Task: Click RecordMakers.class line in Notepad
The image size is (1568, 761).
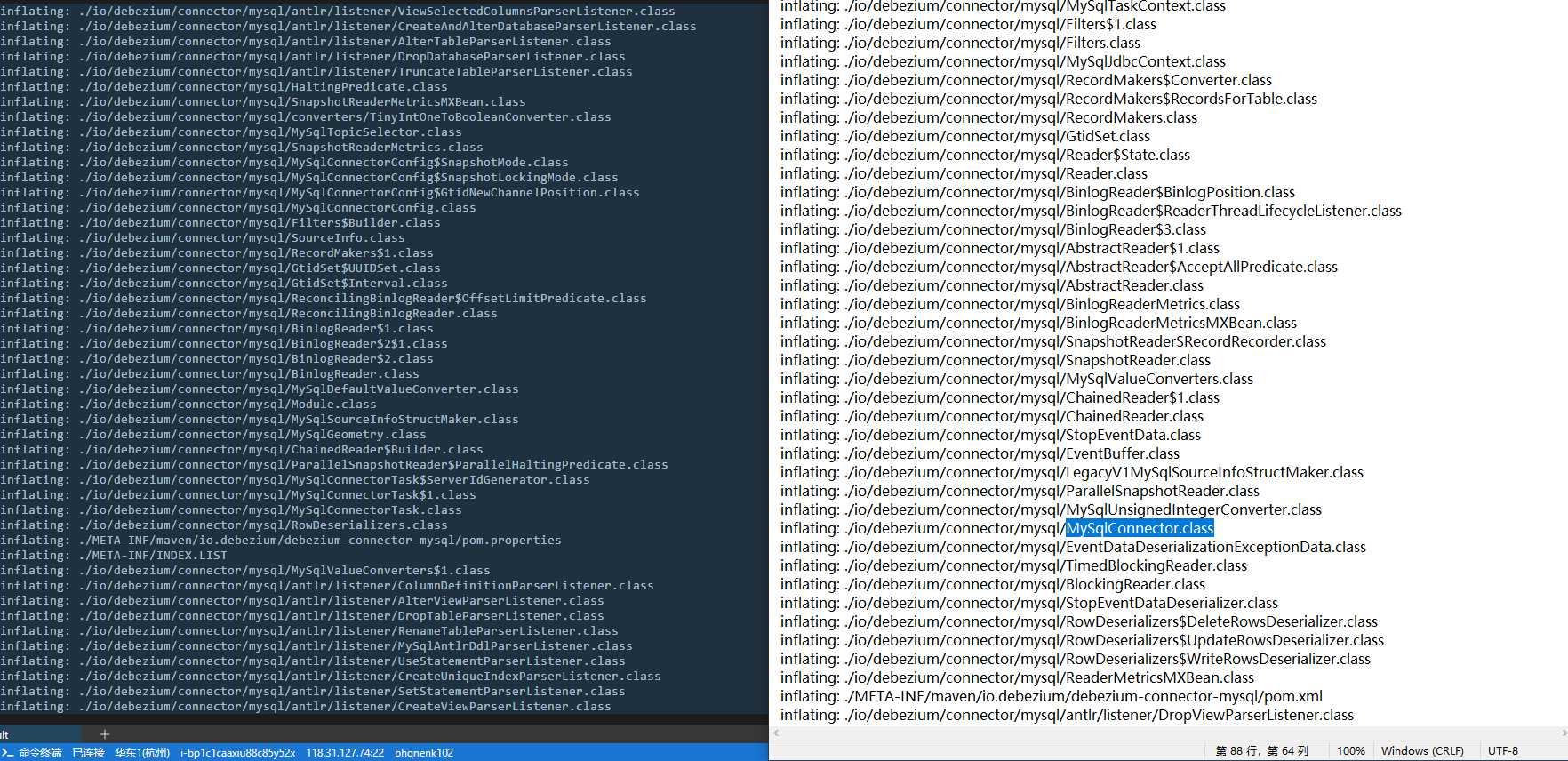Action: point(989,117)
